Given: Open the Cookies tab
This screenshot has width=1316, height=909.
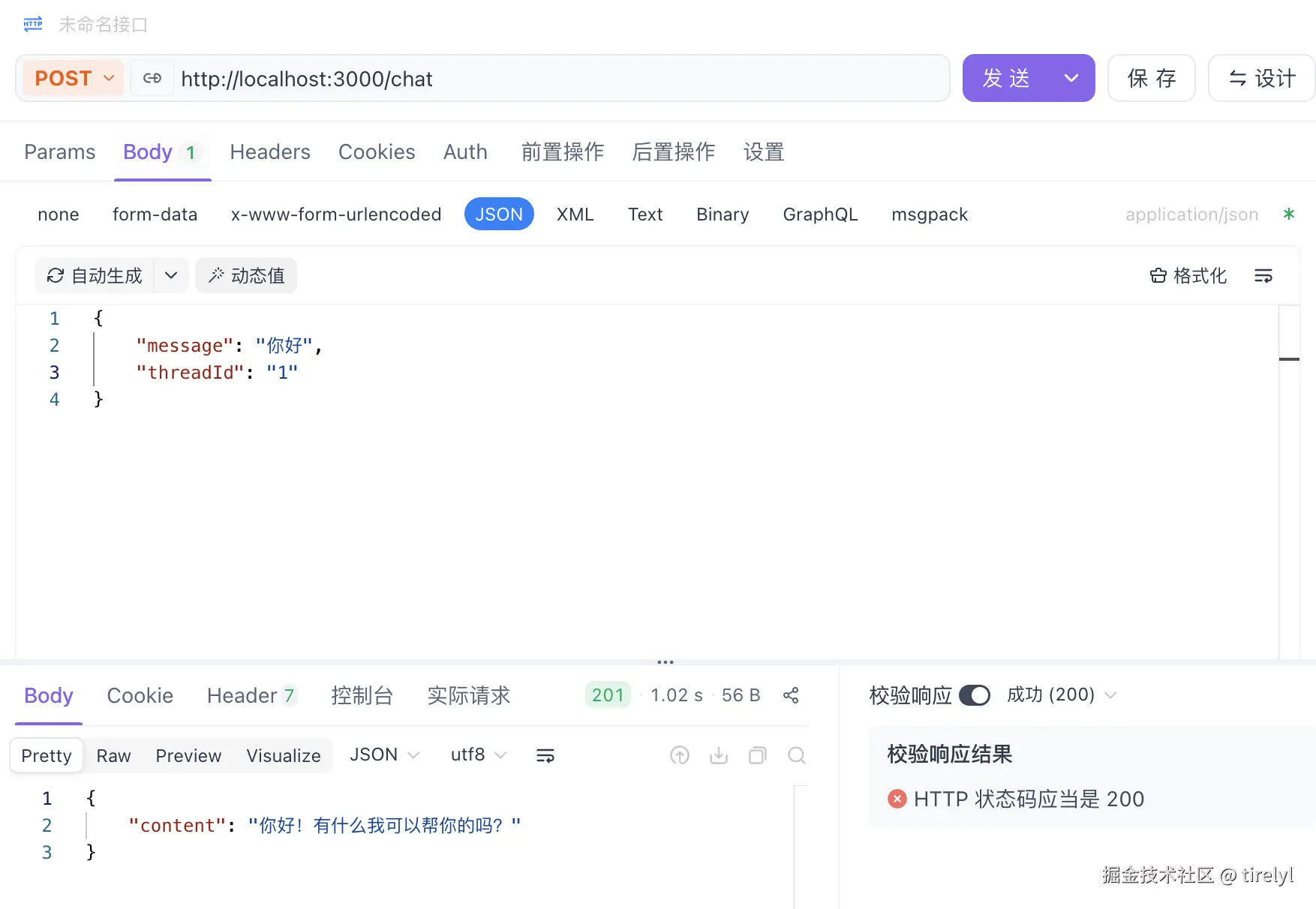Looking at the screenshot, I should (x=377, y=152).
